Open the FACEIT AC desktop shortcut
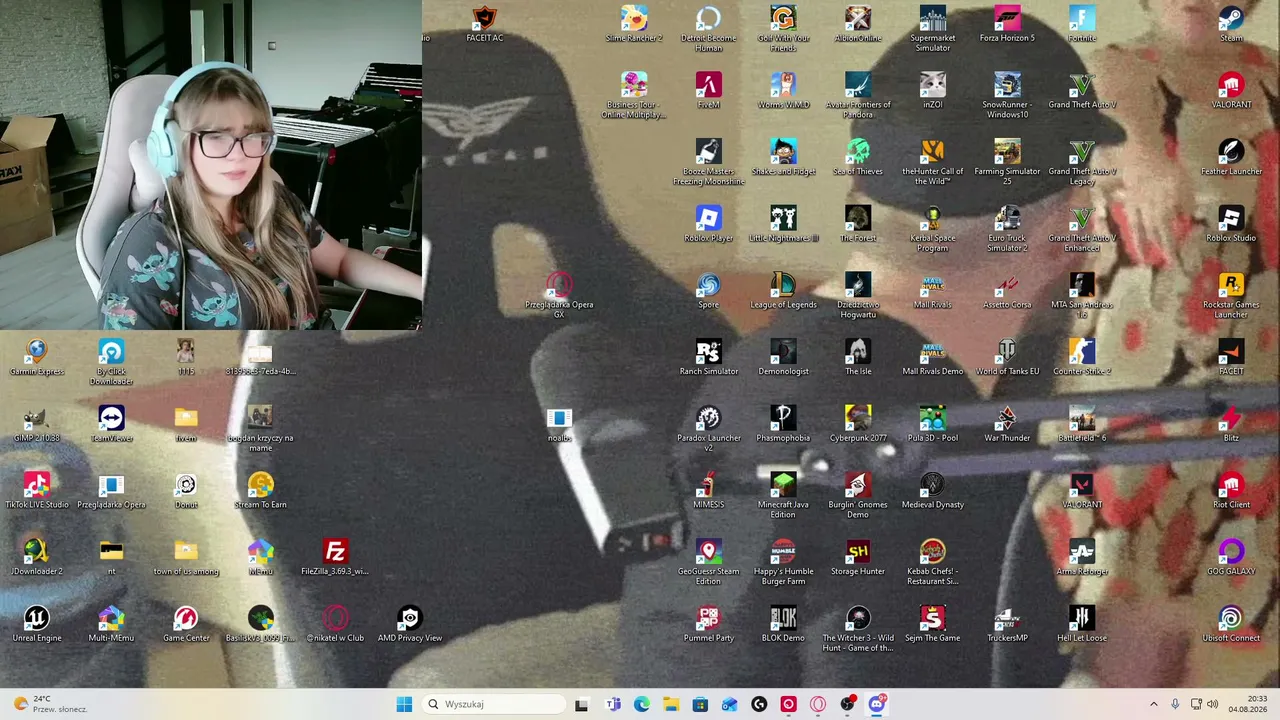 pos(484,25)
